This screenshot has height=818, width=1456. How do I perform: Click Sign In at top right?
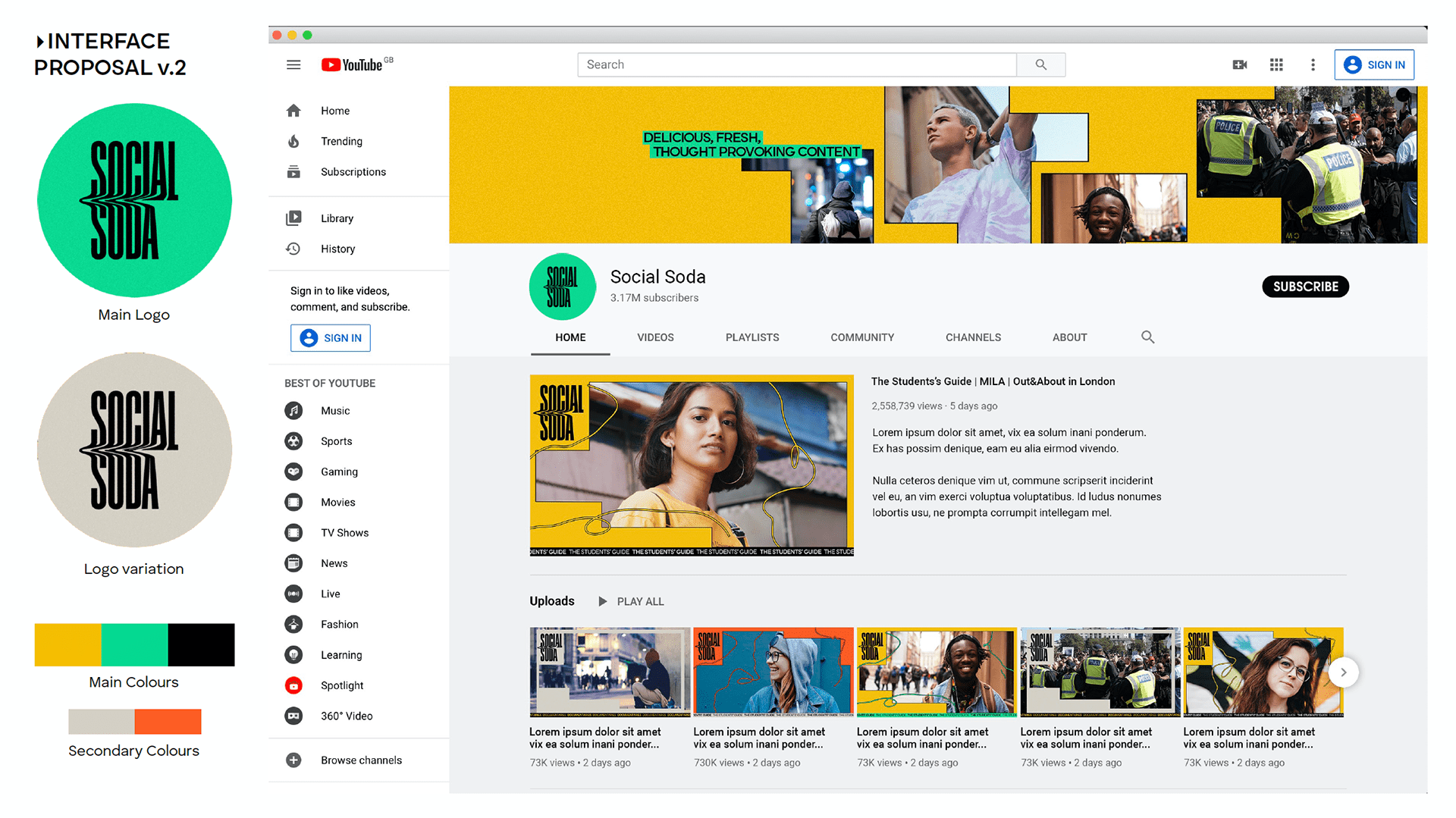click(1374, 65)
